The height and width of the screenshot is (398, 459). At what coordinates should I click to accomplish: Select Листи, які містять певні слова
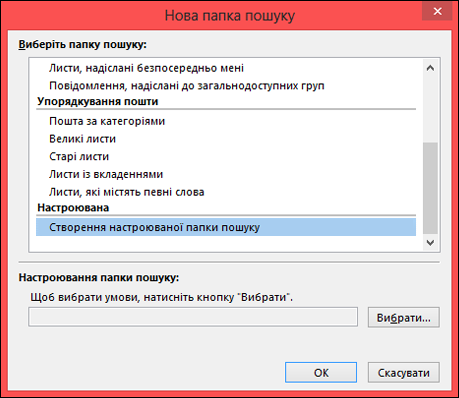tap(226, 192)
